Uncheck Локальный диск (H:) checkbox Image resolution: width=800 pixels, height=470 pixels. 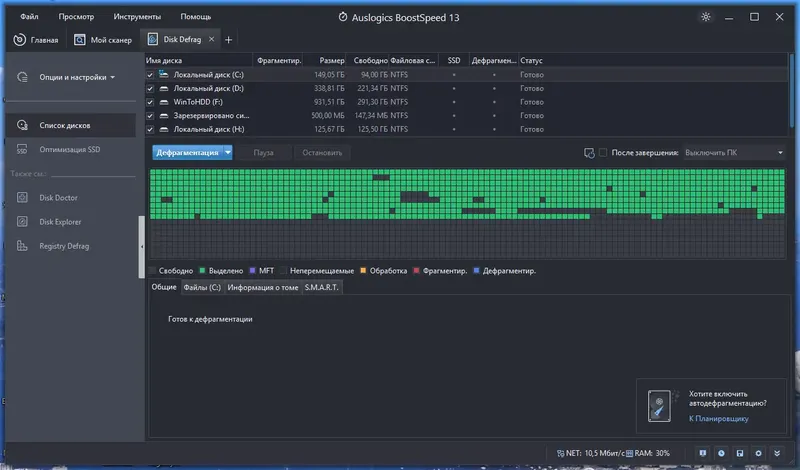150,130
